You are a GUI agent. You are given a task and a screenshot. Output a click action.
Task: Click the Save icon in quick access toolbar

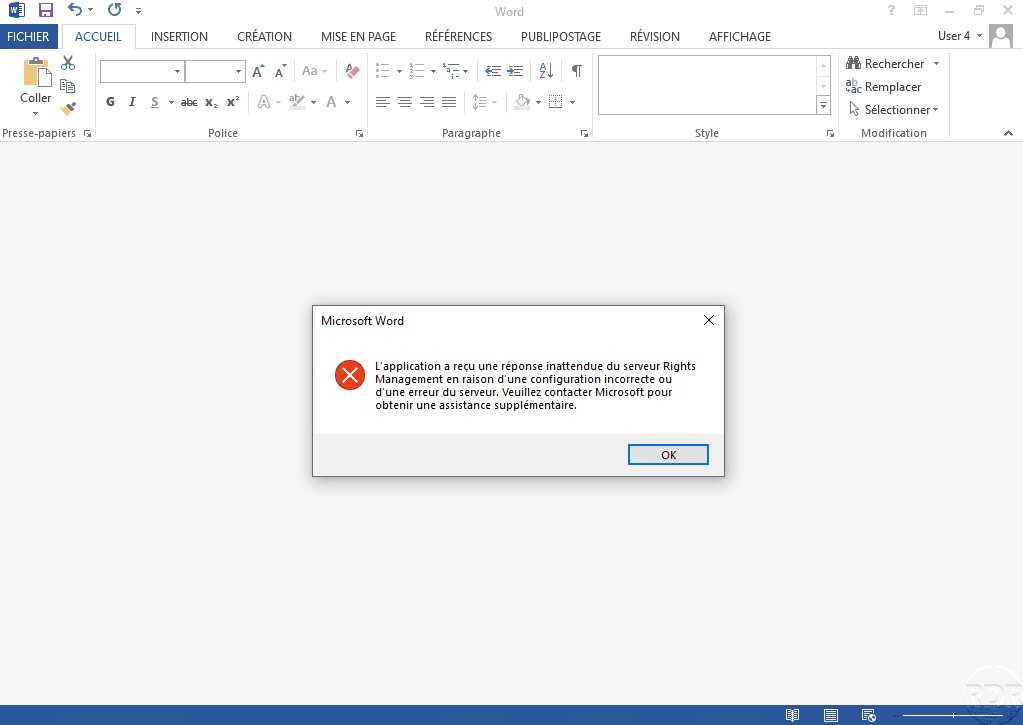point(46,10)
